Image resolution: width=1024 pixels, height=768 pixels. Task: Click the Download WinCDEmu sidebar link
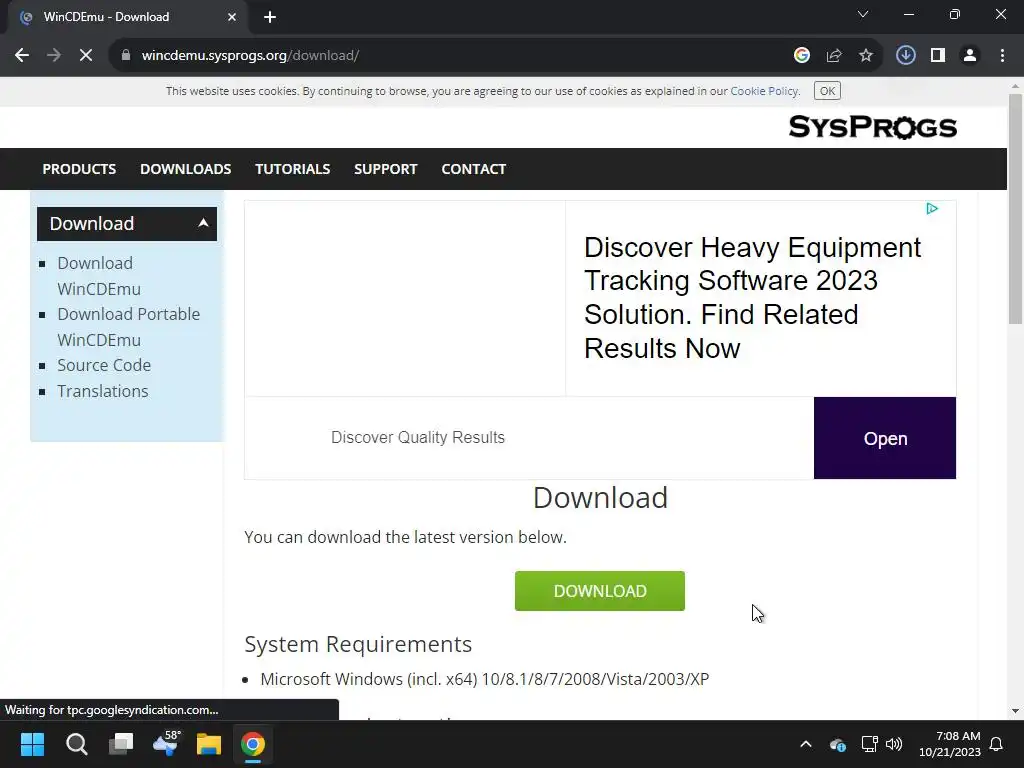click(x=99, y=276)
